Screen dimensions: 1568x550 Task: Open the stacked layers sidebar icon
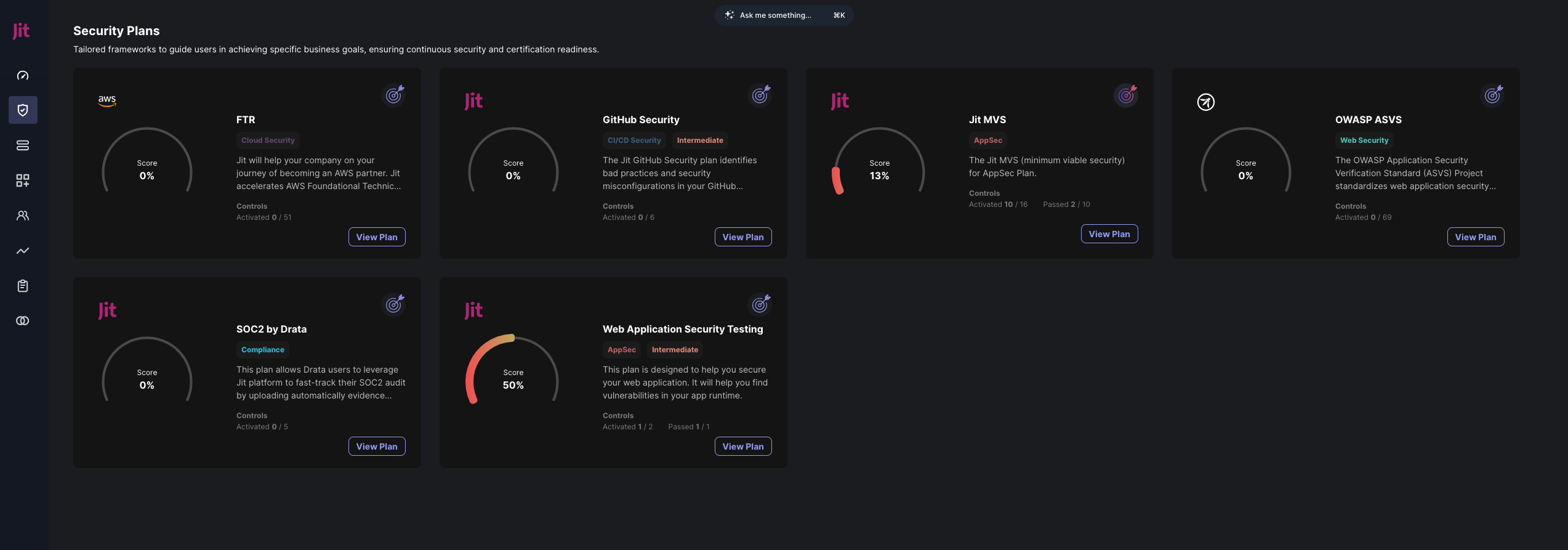(23, 145)
